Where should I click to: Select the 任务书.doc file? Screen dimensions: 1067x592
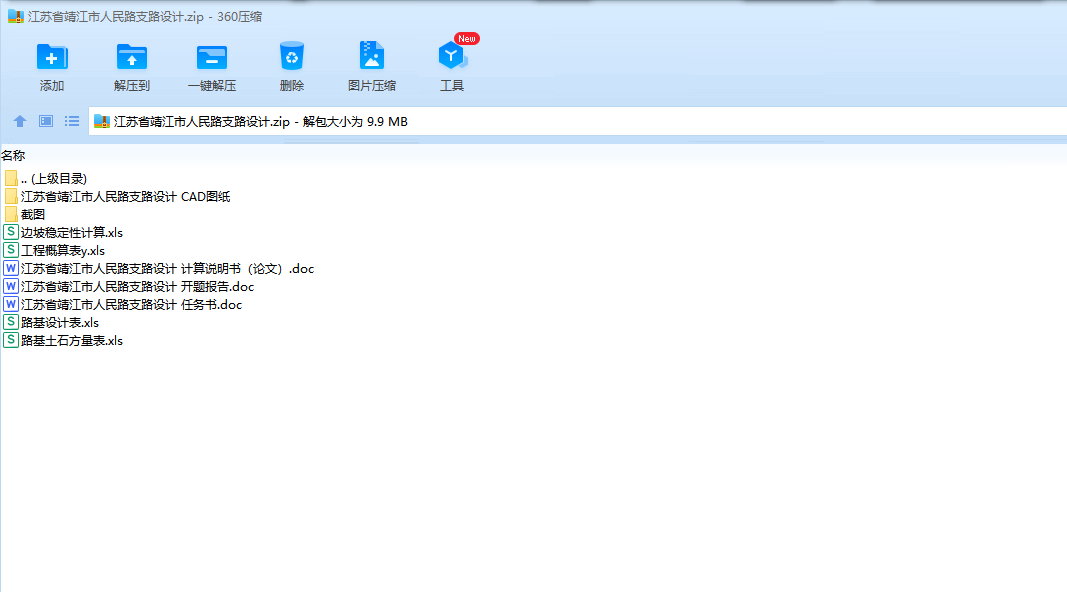[x=131, y=305]
